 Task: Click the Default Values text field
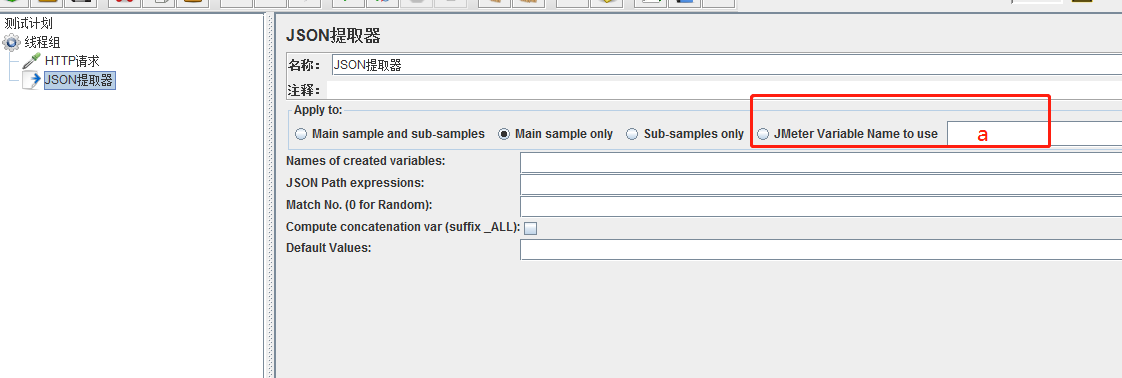(x=821, y=250)
